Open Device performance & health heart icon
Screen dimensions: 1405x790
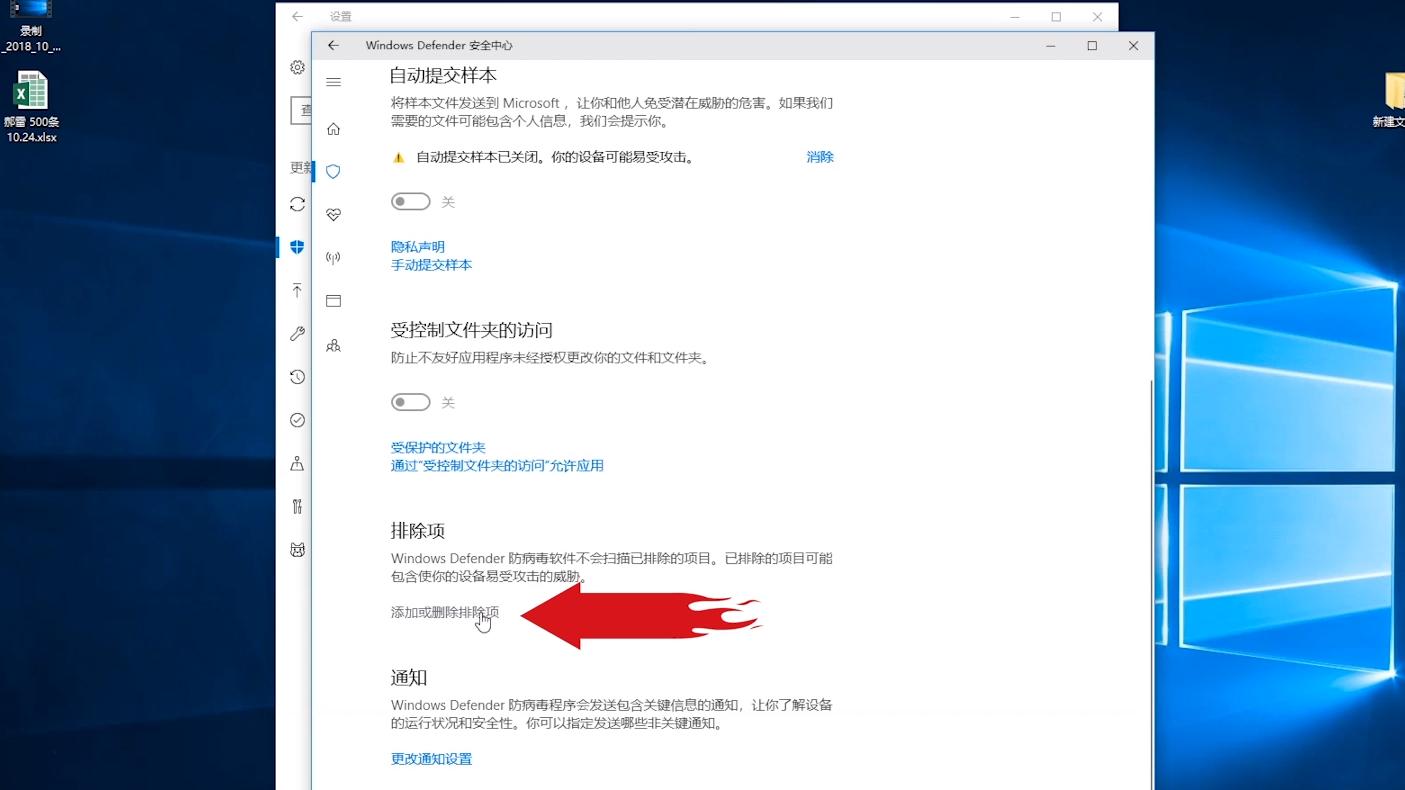(334, 215)
